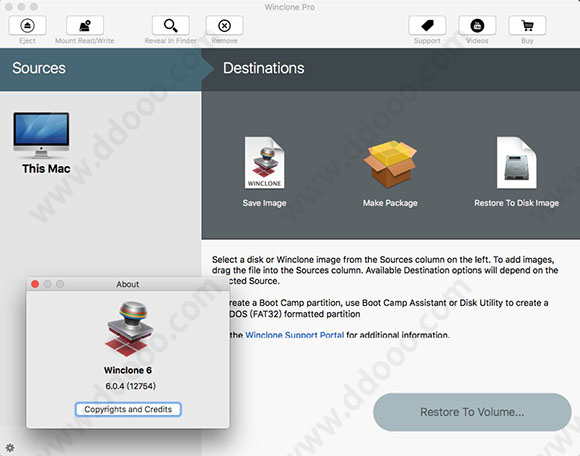Viewport: 580px width, 456px height.
Task: Choose the Restore To Disk Image icon
Action: click(x=516, y=163)
